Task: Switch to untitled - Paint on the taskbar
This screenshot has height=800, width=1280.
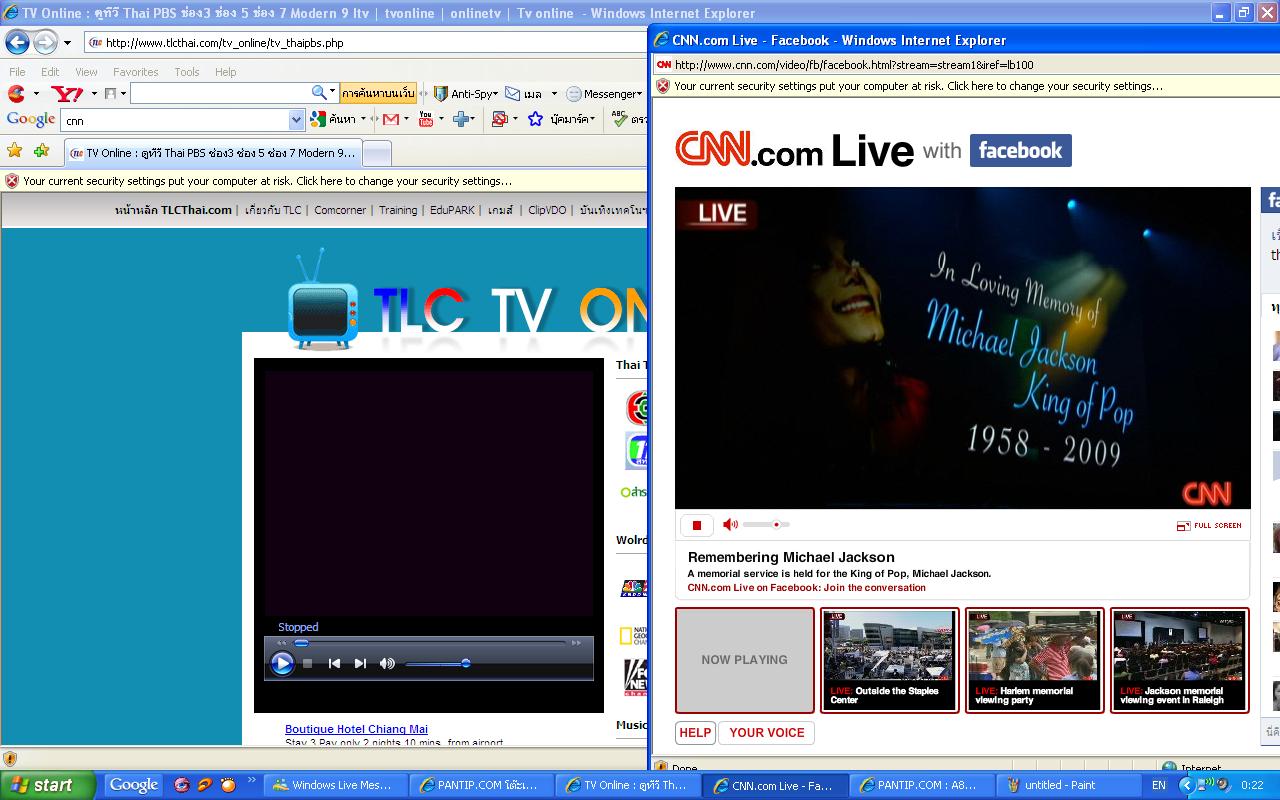Action: (x=1069, y=785)
